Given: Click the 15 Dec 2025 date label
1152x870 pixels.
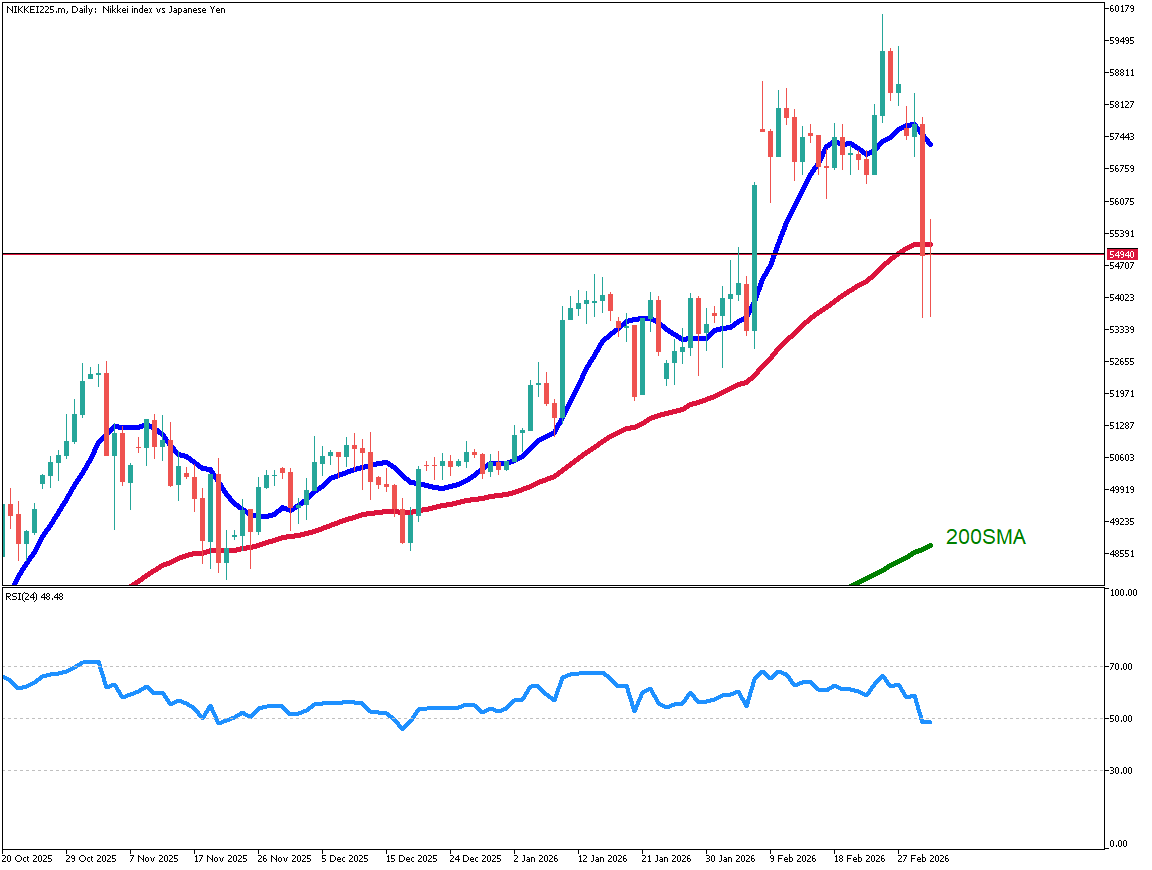Looking at the screenshot, I should coord(411,858).
